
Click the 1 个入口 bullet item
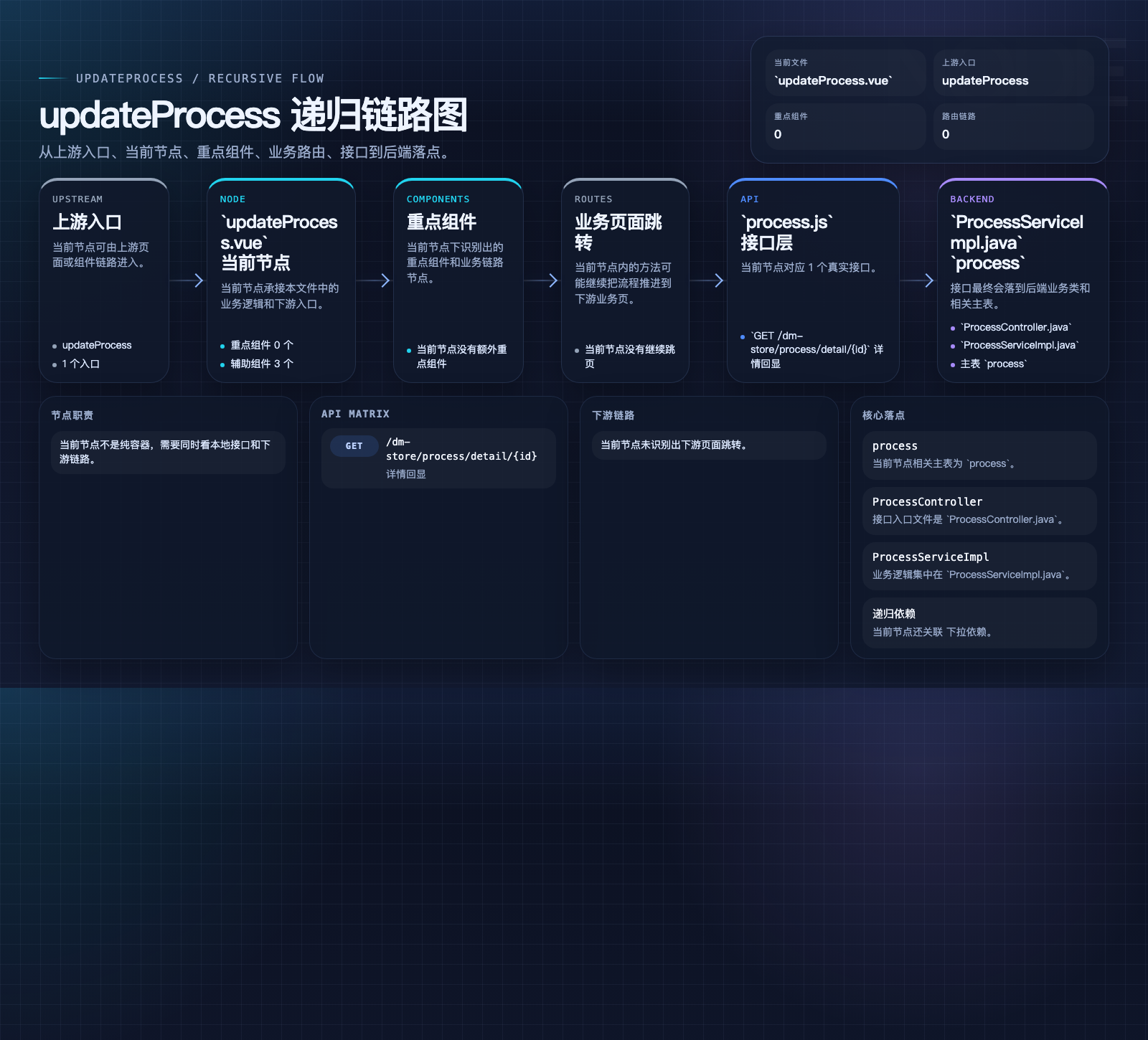(x=80, y=364)
